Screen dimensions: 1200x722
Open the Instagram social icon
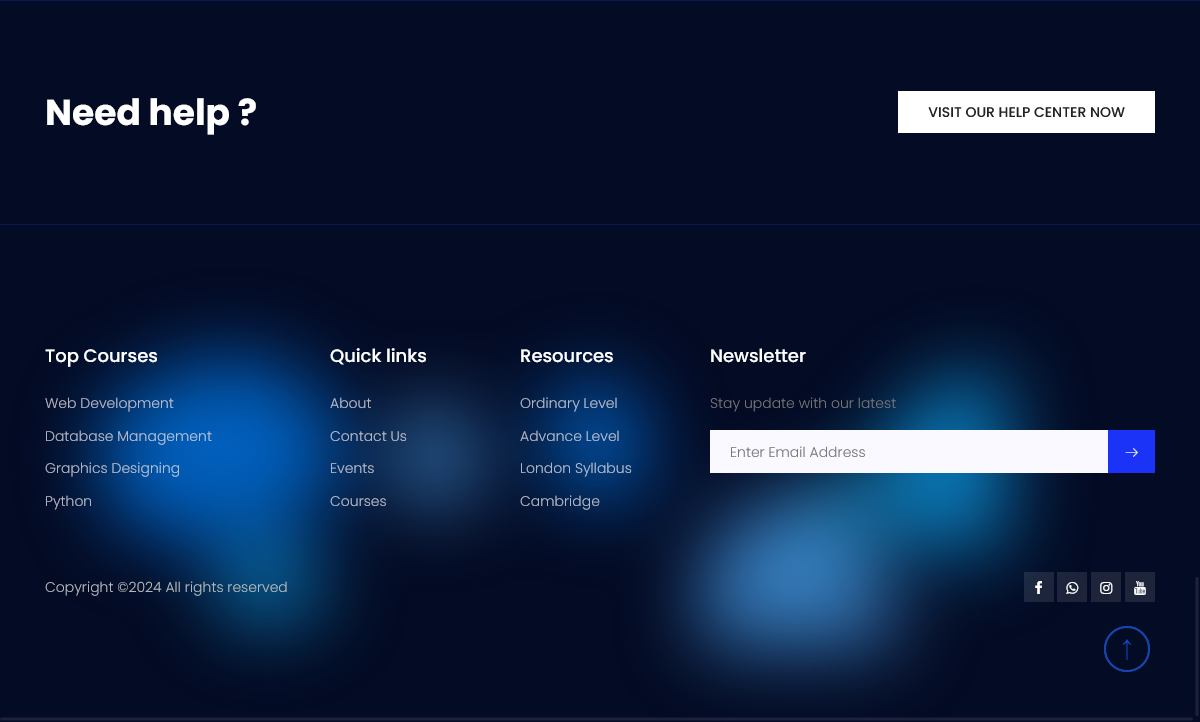[x=1106, y=587]
